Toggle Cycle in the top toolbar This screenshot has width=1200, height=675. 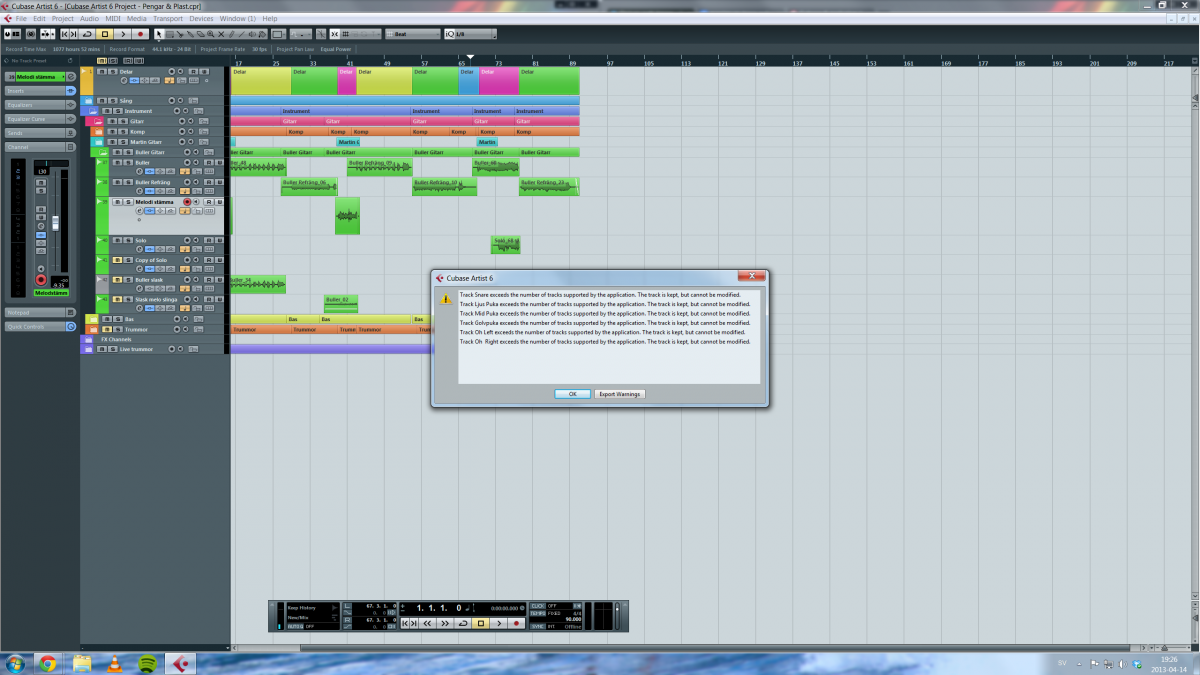87,34
